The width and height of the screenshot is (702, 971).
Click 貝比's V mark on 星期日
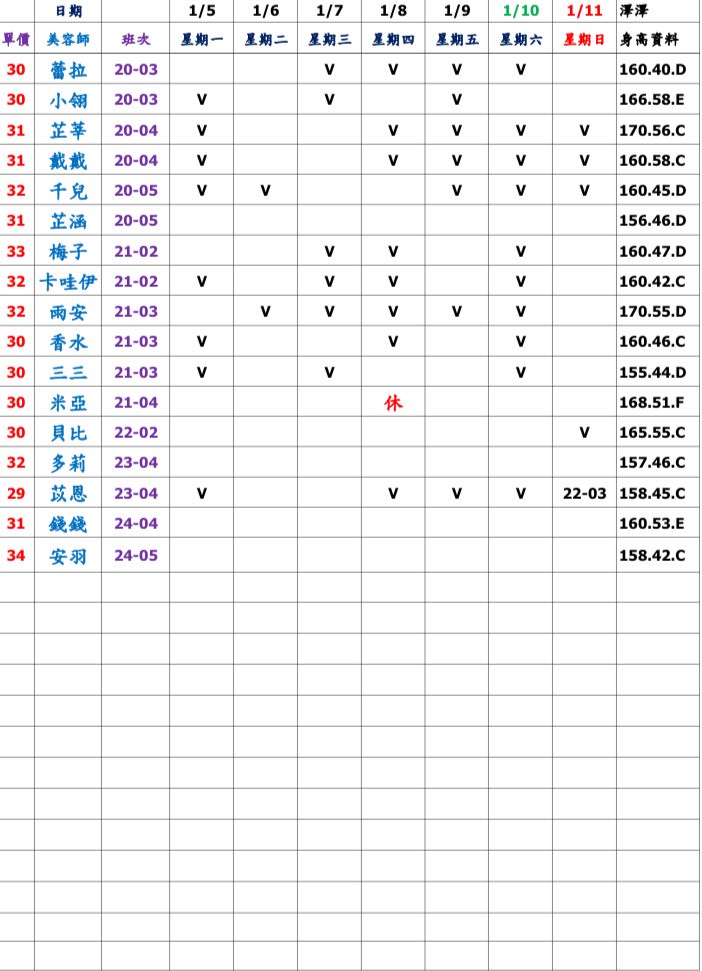pyautogui.click(x=584, y=433)
